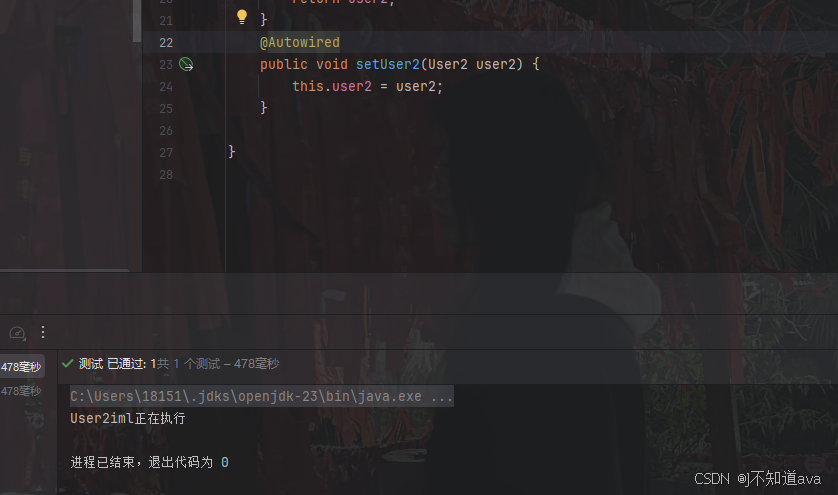This screenshot has width=838, height=495.
Task: Select the second dimmed 478毫秒 test entry
Action: coord(21,391)
